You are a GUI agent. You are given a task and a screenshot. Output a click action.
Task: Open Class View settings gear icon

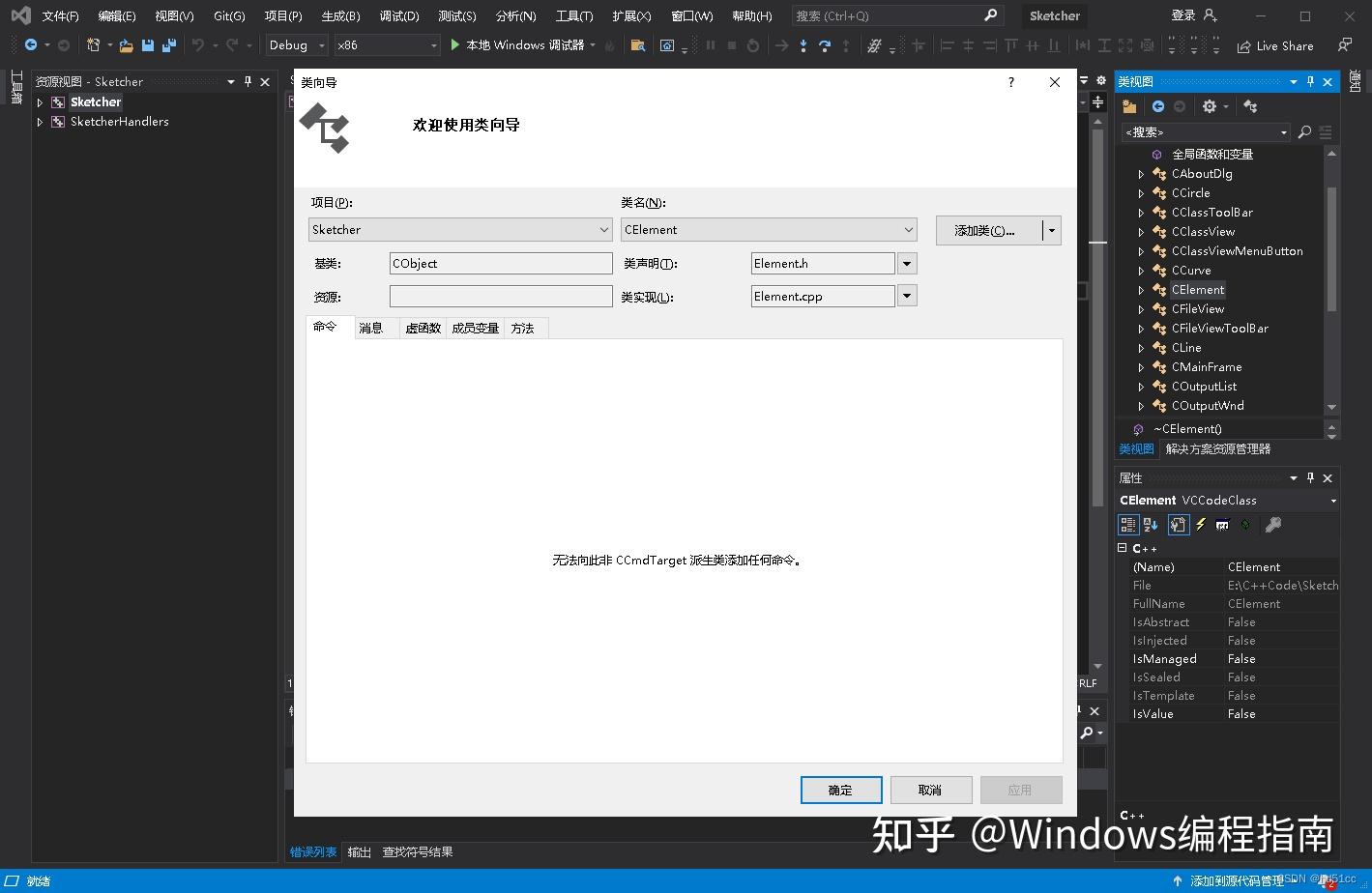pyautogui.click(x=1209, y=106)
